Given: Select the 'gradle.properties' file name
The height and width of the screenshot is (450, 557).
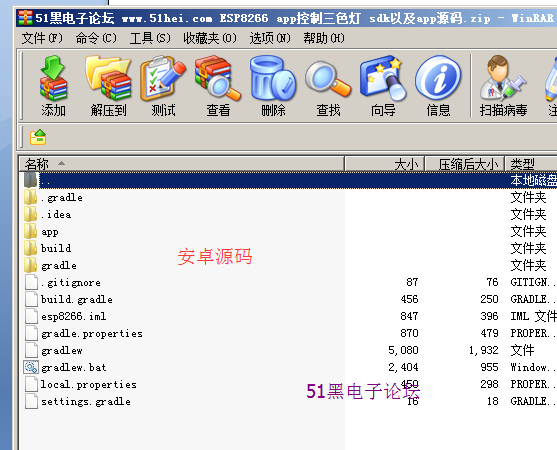Looking at the screenshot, I should click(92, 334).
